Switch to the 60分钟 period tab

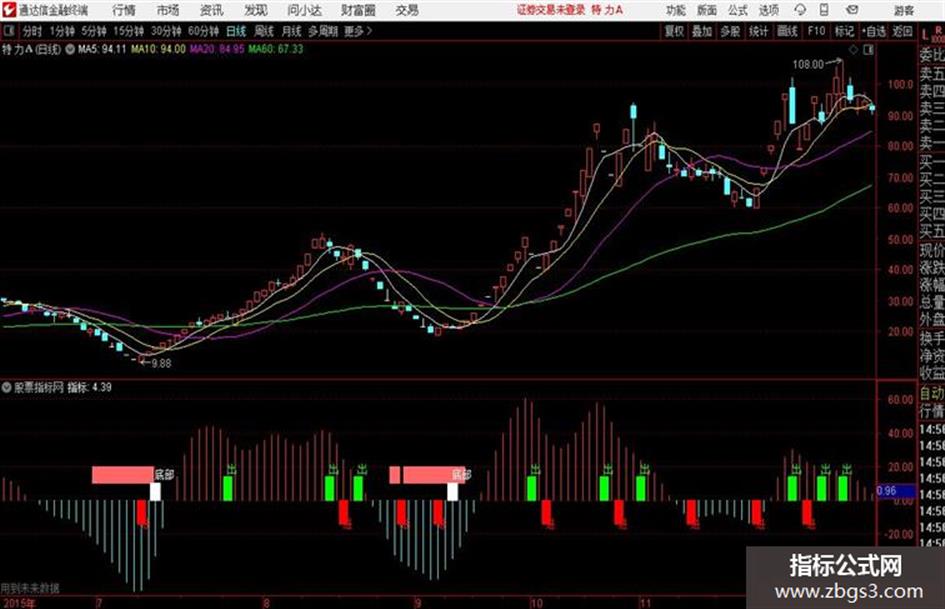coord(203,31)
